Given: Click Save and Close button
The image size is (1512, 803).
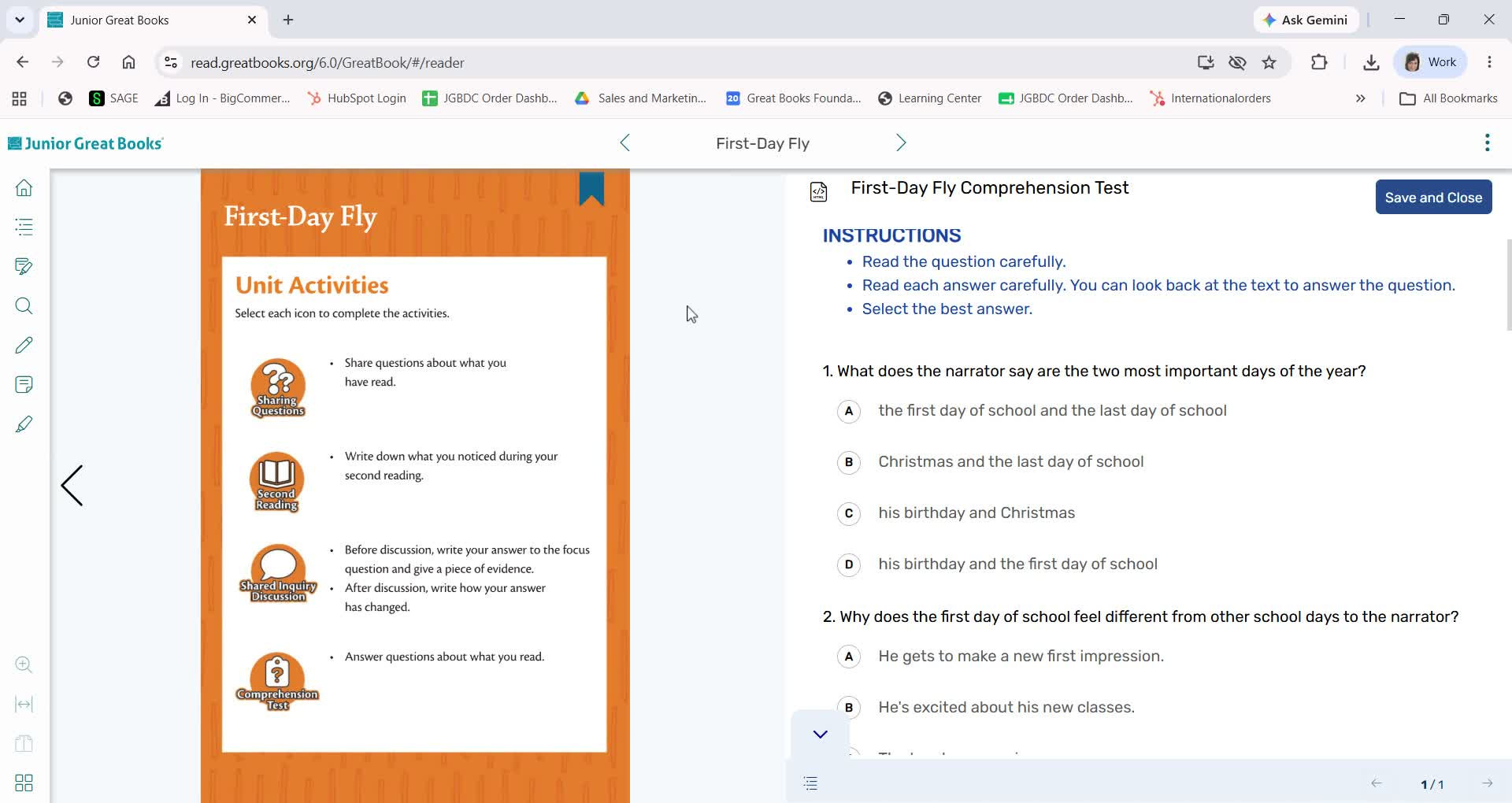Looking at the screenshot, I should (1433, 198).
